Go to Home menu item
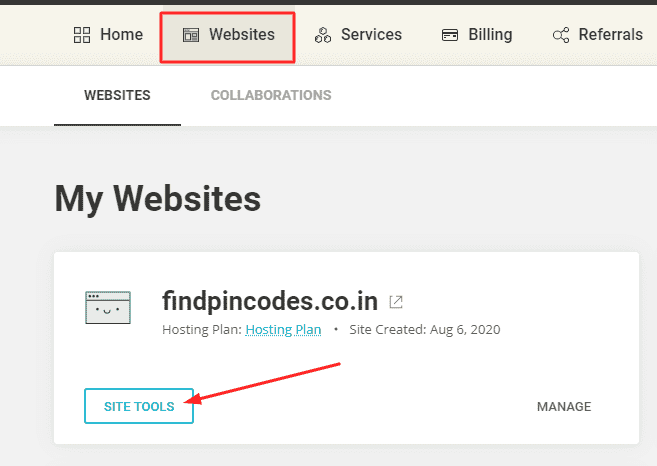Screen dimensions: 657x466 click(108, 35)
